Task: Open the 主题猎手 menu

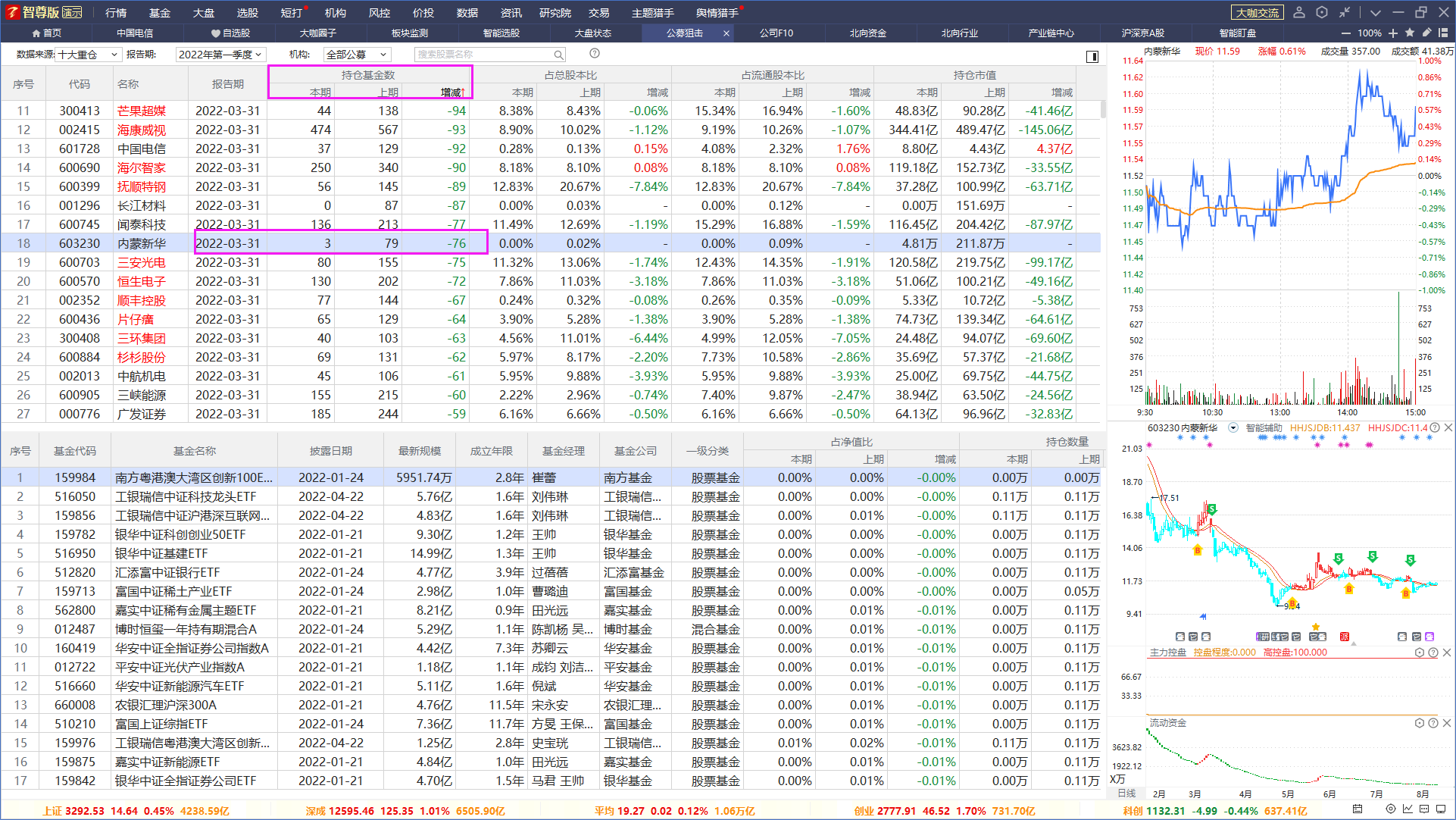Action: (653, 12)
